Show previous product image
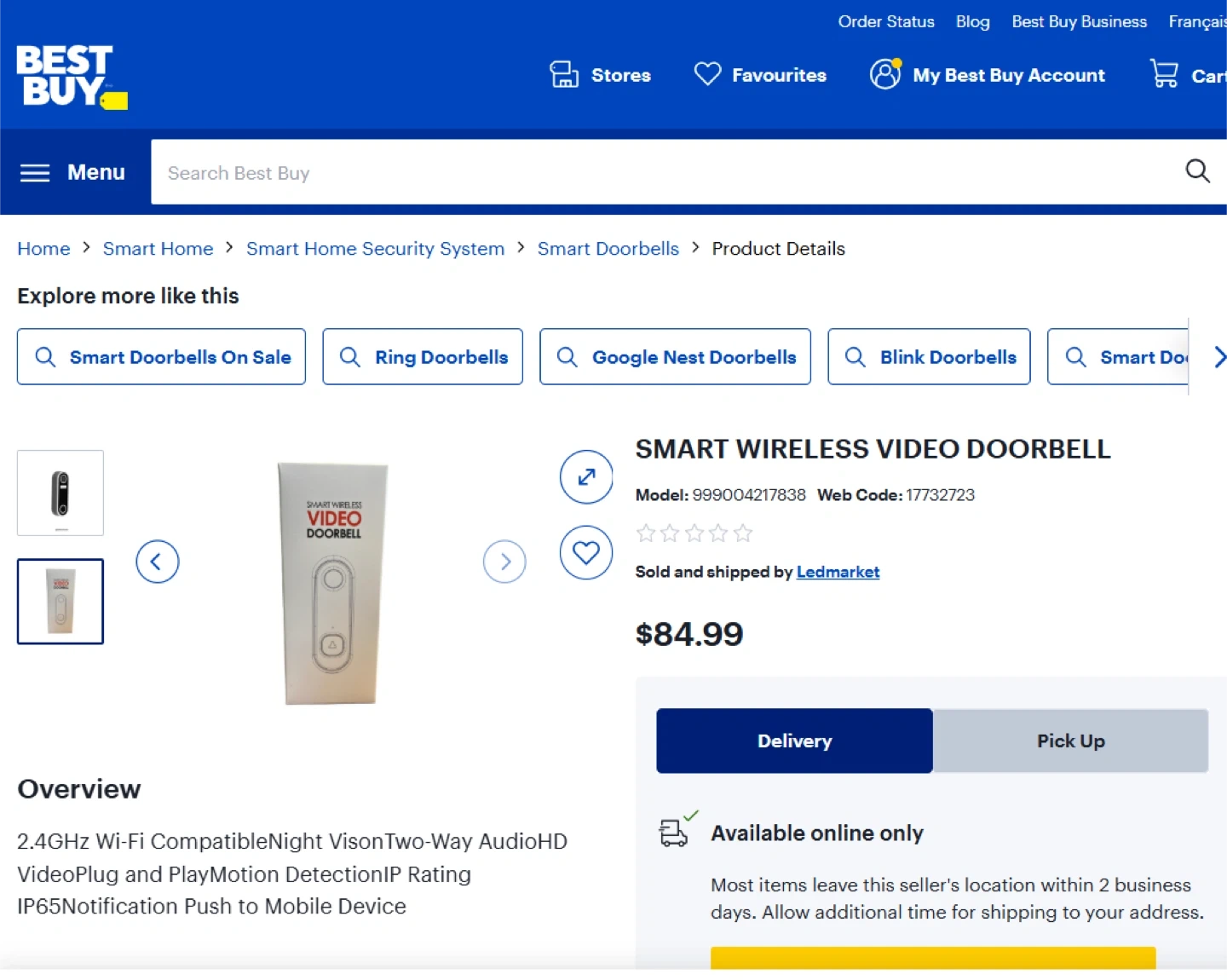1227x980 pixels. point(158,562)
